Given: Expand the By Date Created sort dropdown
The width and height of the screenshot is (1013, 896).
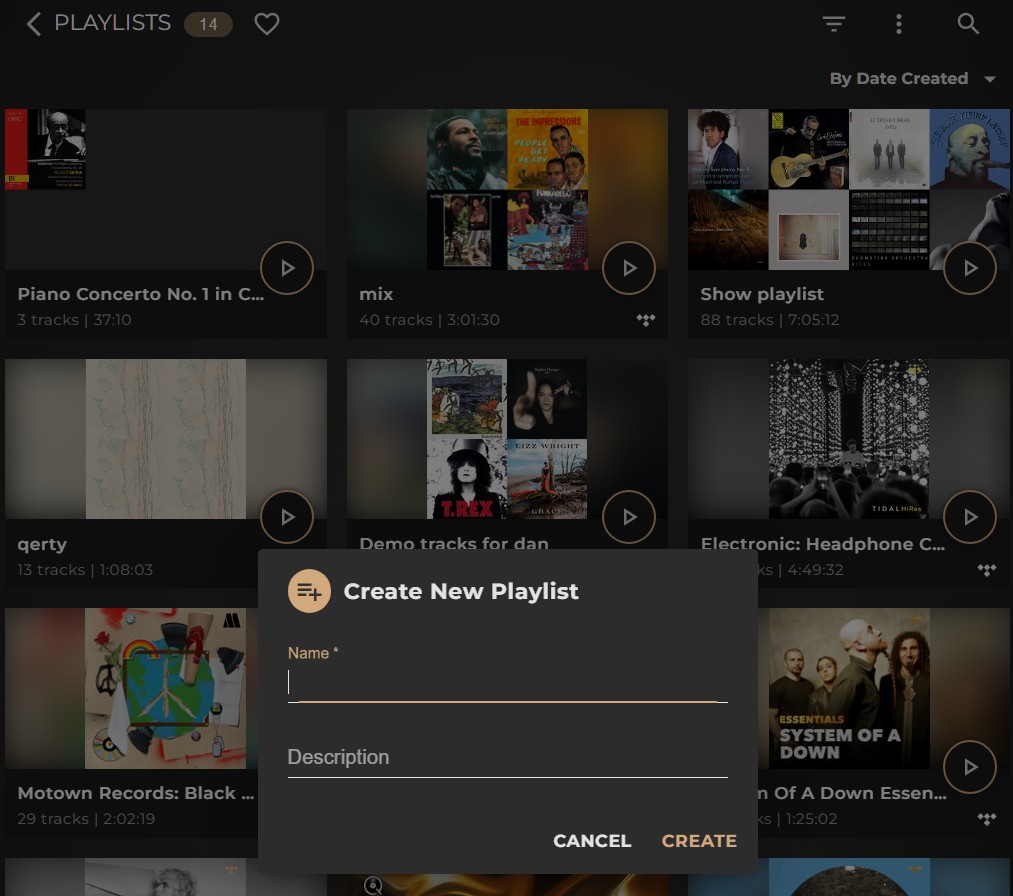Looking at the screenshot, I should tap(912, 79).
